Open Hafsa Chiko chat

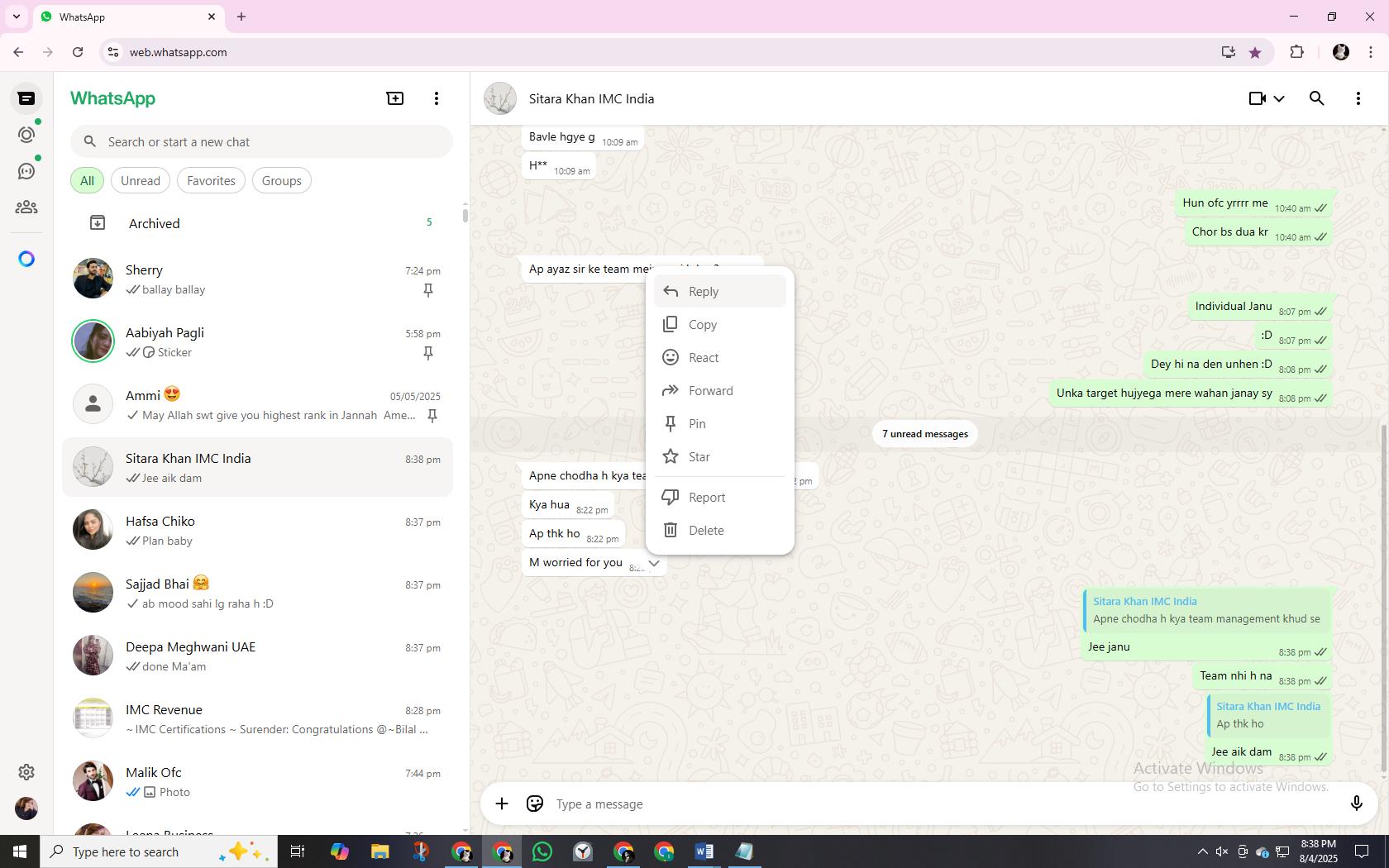coord(258,531)
